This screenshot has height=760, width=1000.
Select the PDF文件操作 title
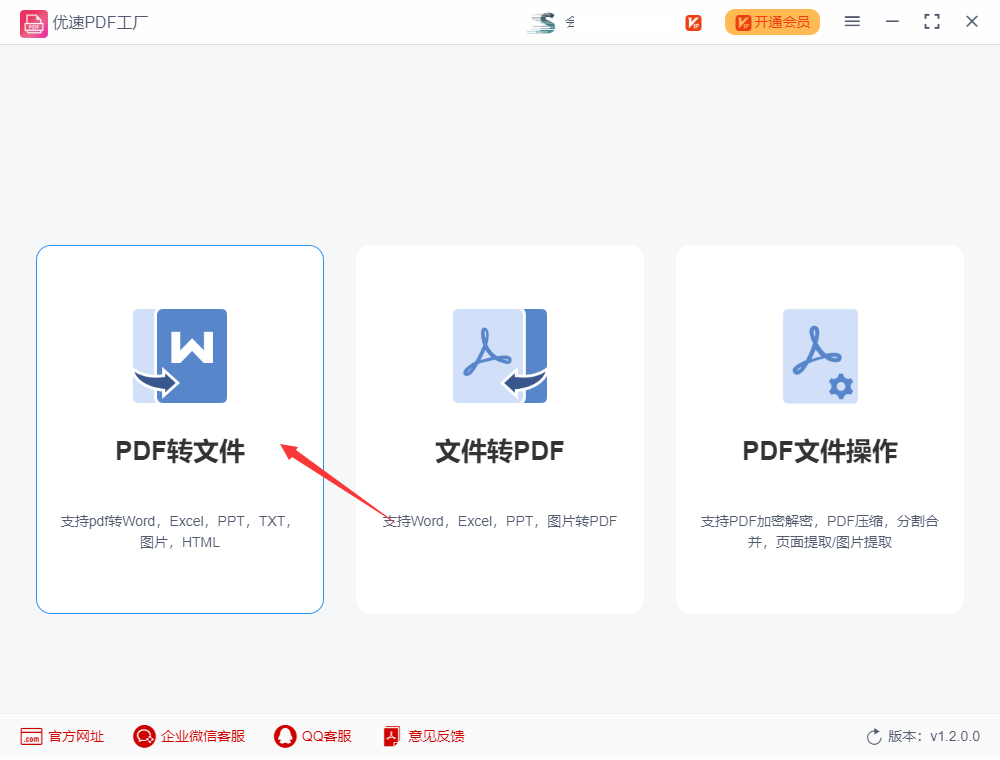[820, 451]
